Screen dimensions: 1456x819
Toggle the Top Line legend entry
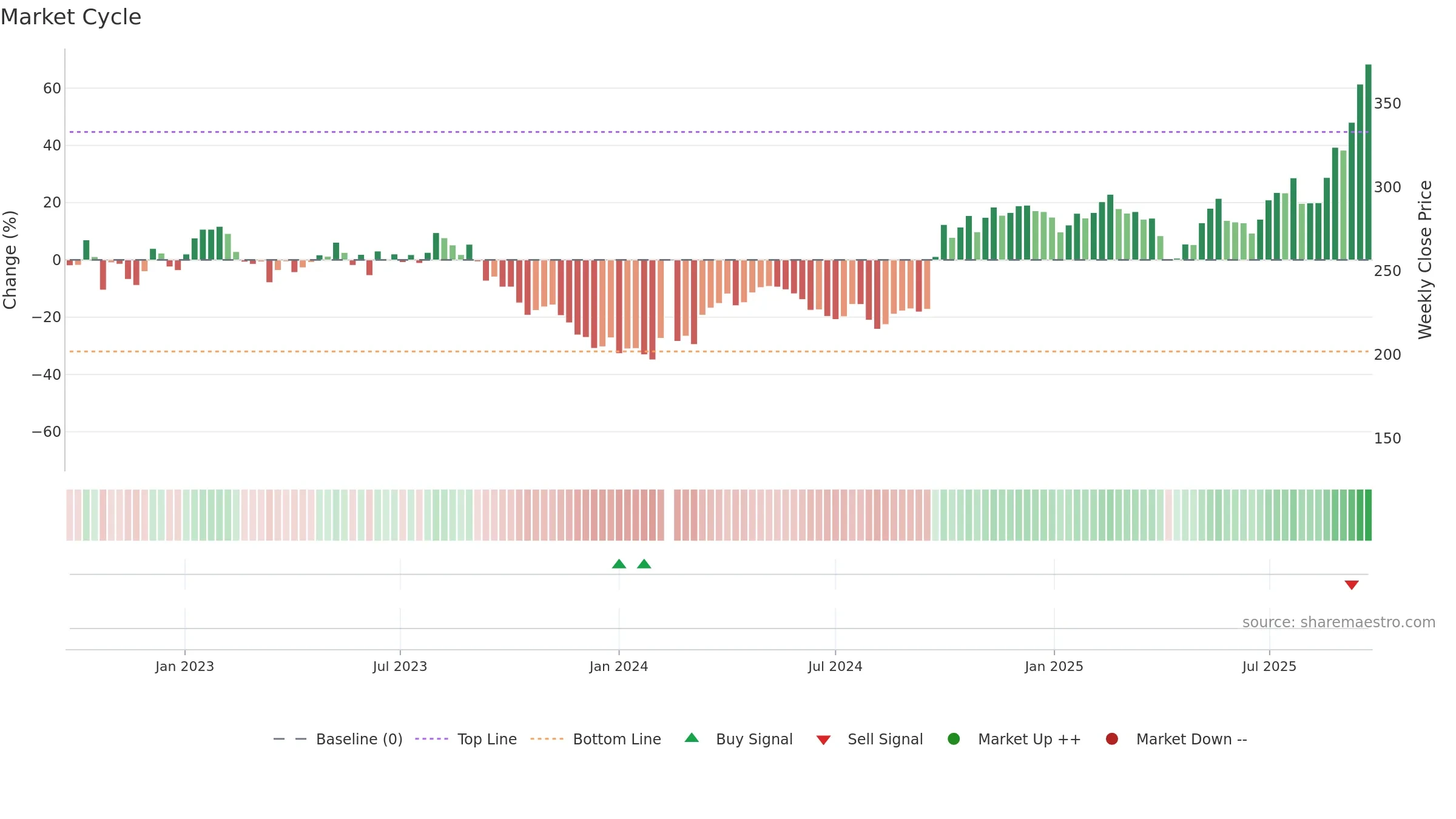(466, 739)
